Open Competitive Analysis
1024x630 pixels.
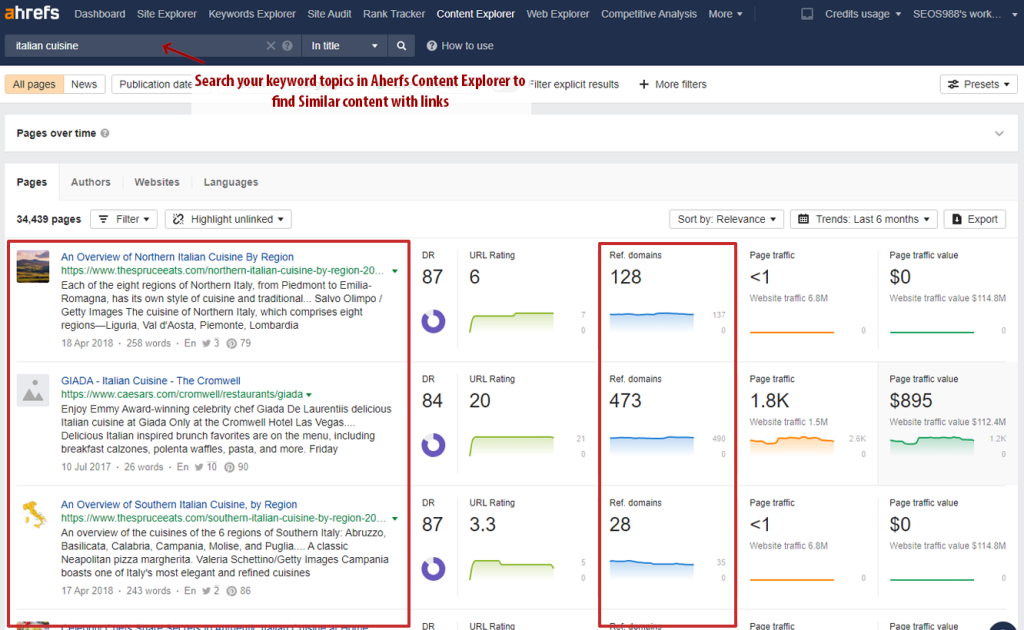[x=648, y=14]
